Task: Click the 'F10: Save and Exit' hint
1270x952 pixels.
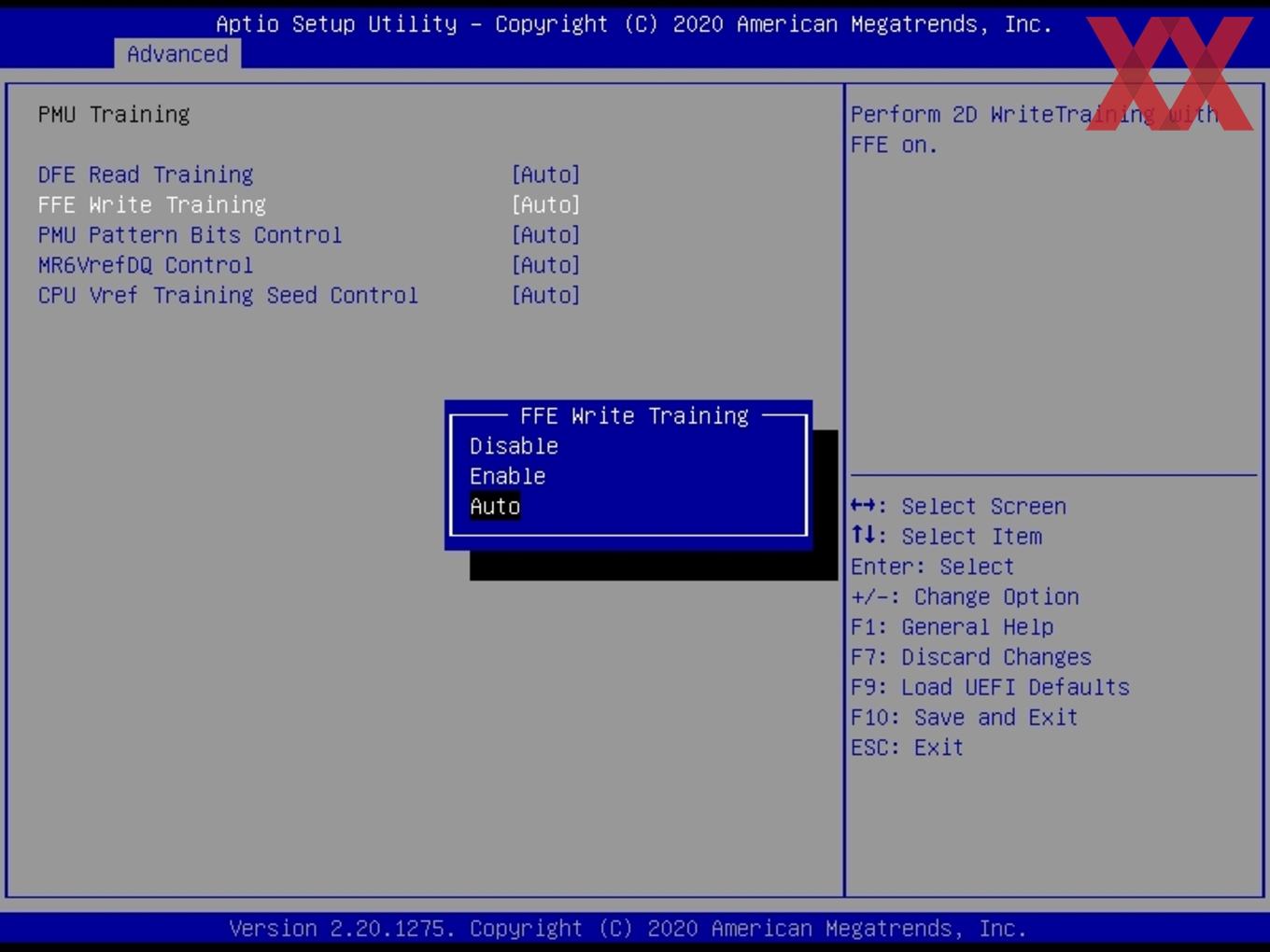Action: point(965,718)
